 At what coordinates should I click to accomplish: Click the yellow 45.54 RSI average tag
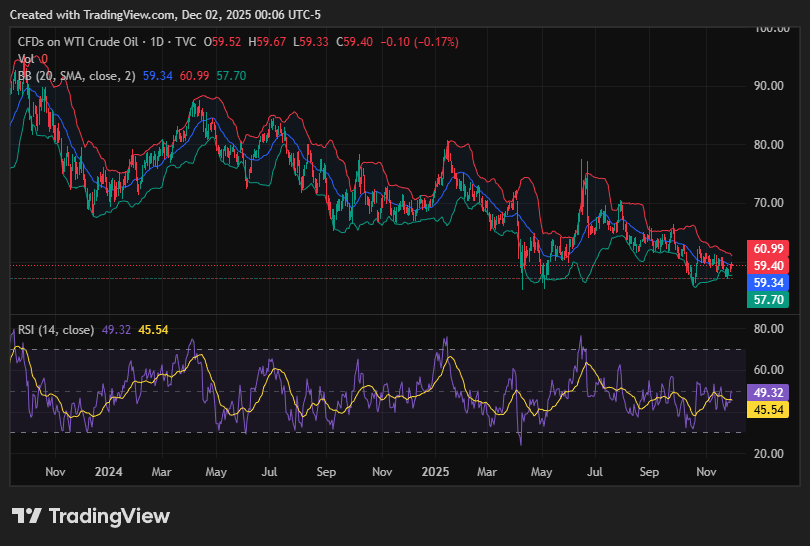point(768,409)
